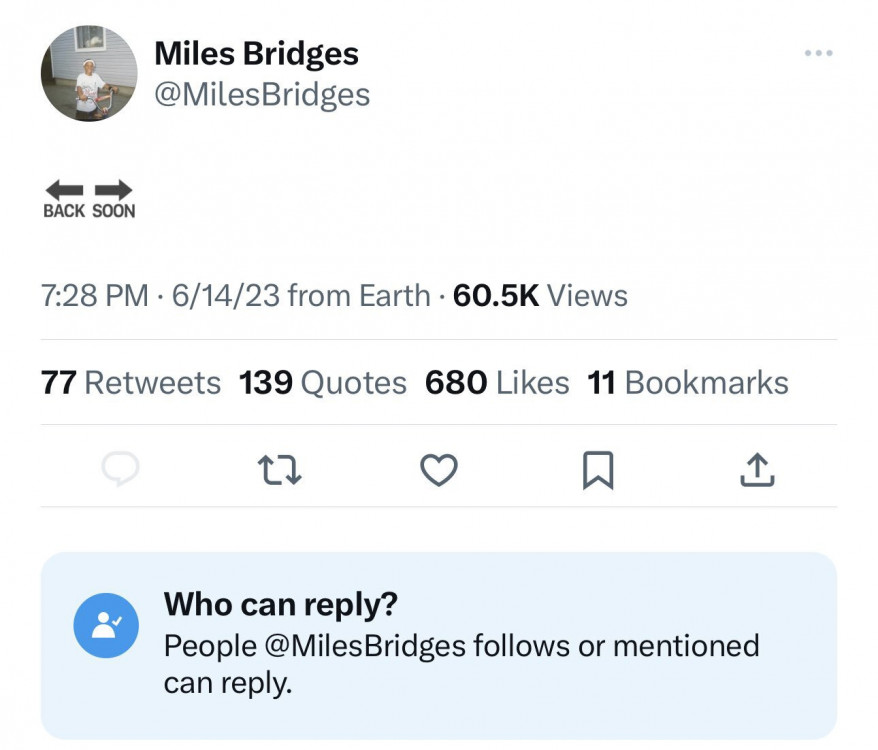This screenshot has width=878, height=750.
Task: Click the 7:28 PM timestamp
Action: coord(95,296)
